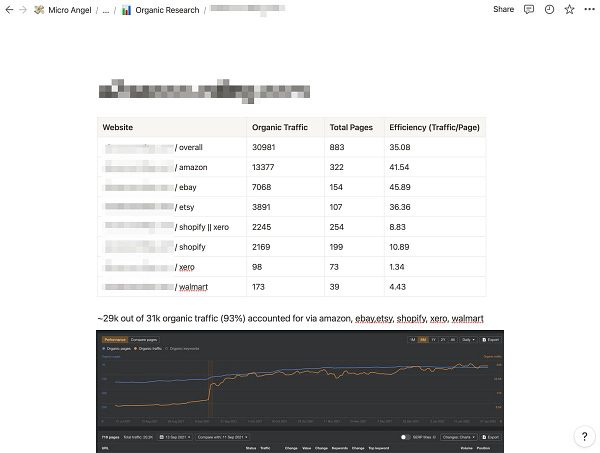Select the 1M time range

[412, 340]
